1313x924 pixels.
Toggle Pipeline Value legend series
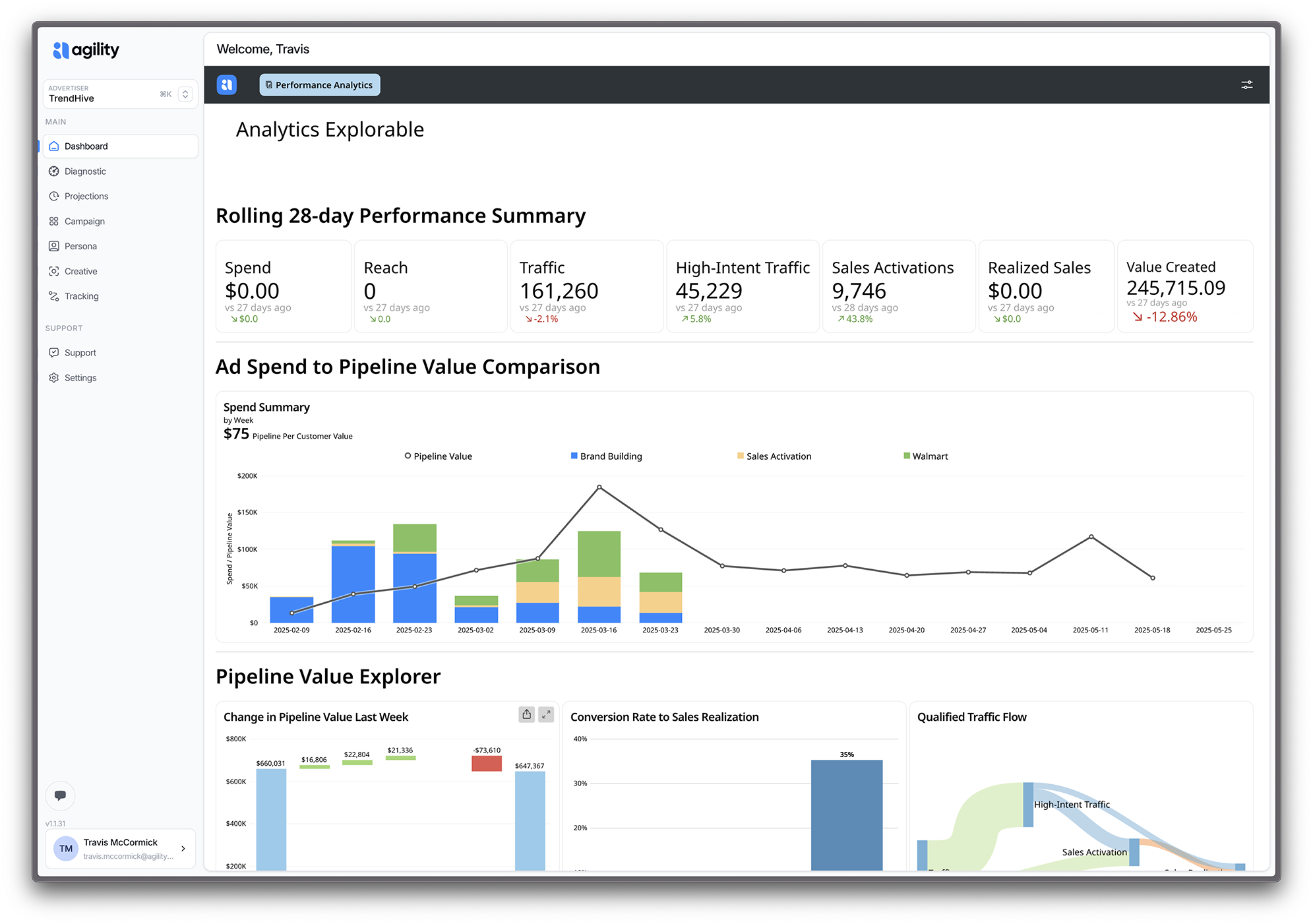(439, 456)
